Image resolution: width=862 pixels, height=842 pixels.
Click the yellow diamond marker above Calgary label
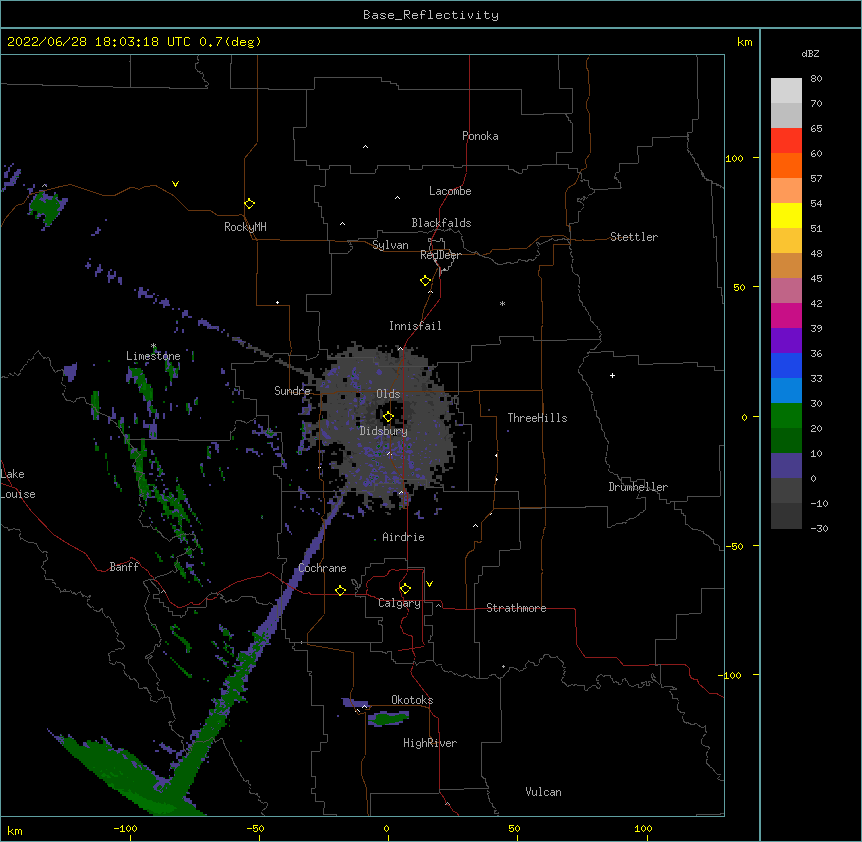[405, 589]
